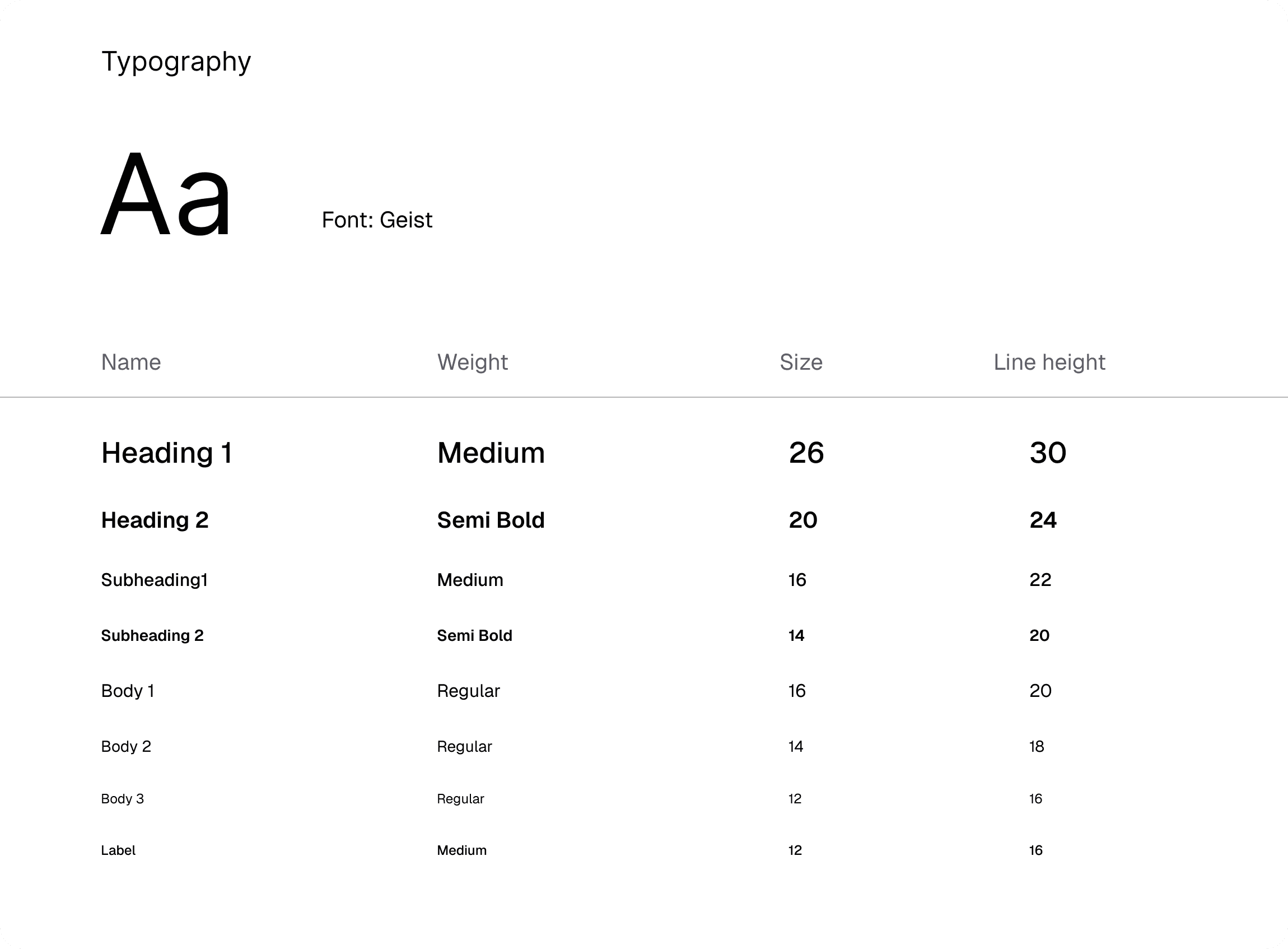
Task: Select the "Label" style name
Action: (x=118, y=850)
